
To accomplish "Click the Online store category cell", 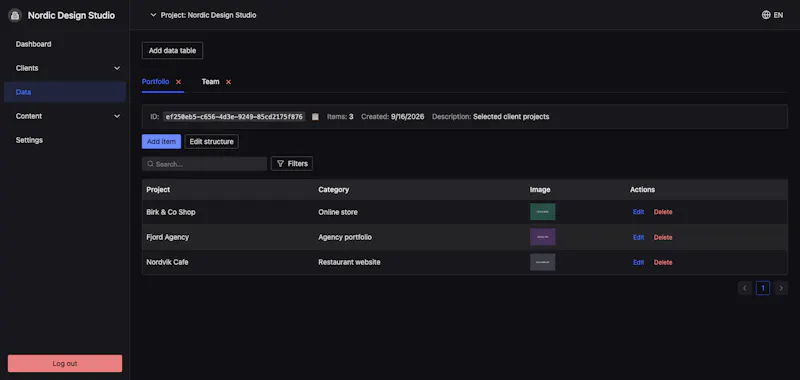I will [338, 212].
